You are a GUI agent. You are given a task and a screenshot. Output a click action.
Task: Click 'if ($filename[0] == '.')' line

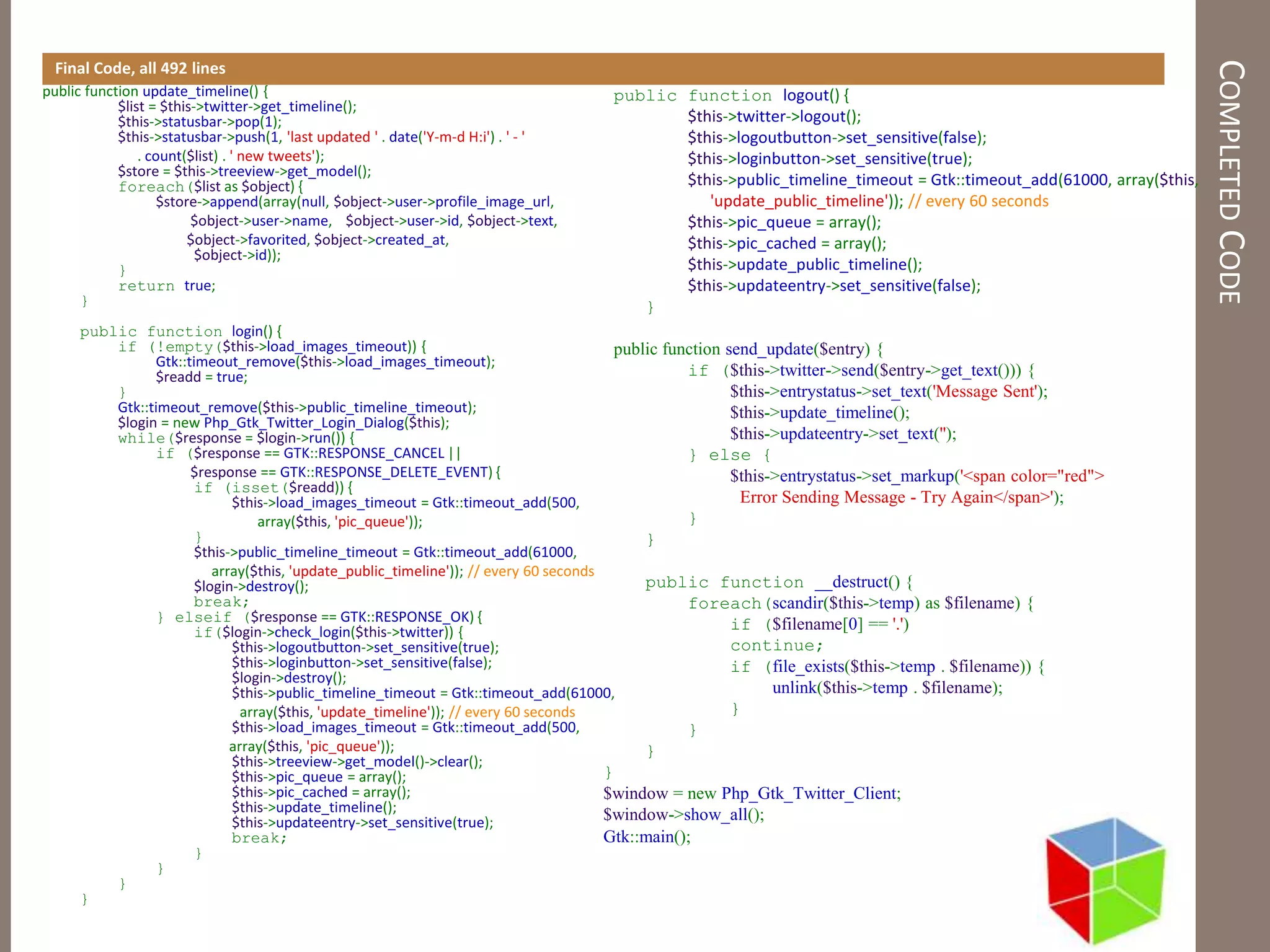pos(820,624)
